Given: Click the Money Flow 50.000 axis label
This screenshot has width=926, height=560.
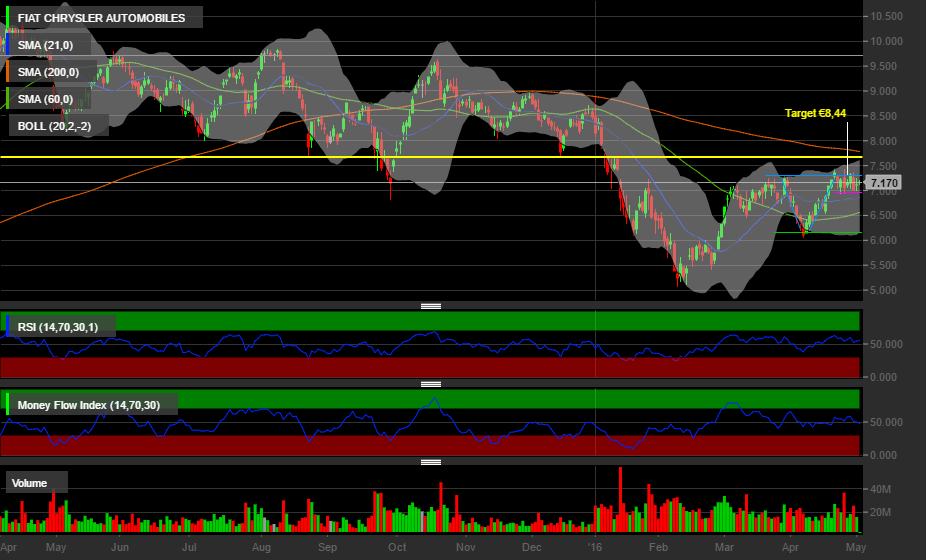Looking at the screenshot, I should [886, 422].
